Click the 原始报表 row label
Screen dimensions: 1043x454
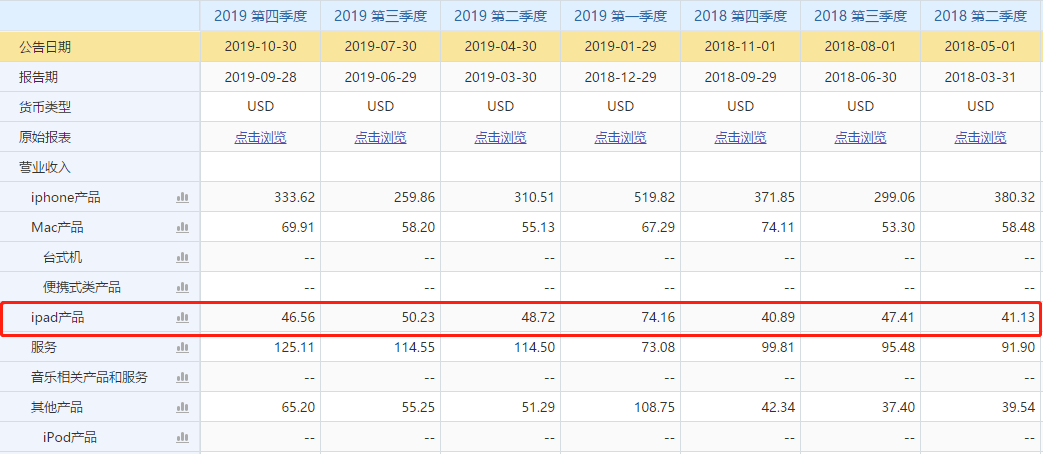pos(45,138)
